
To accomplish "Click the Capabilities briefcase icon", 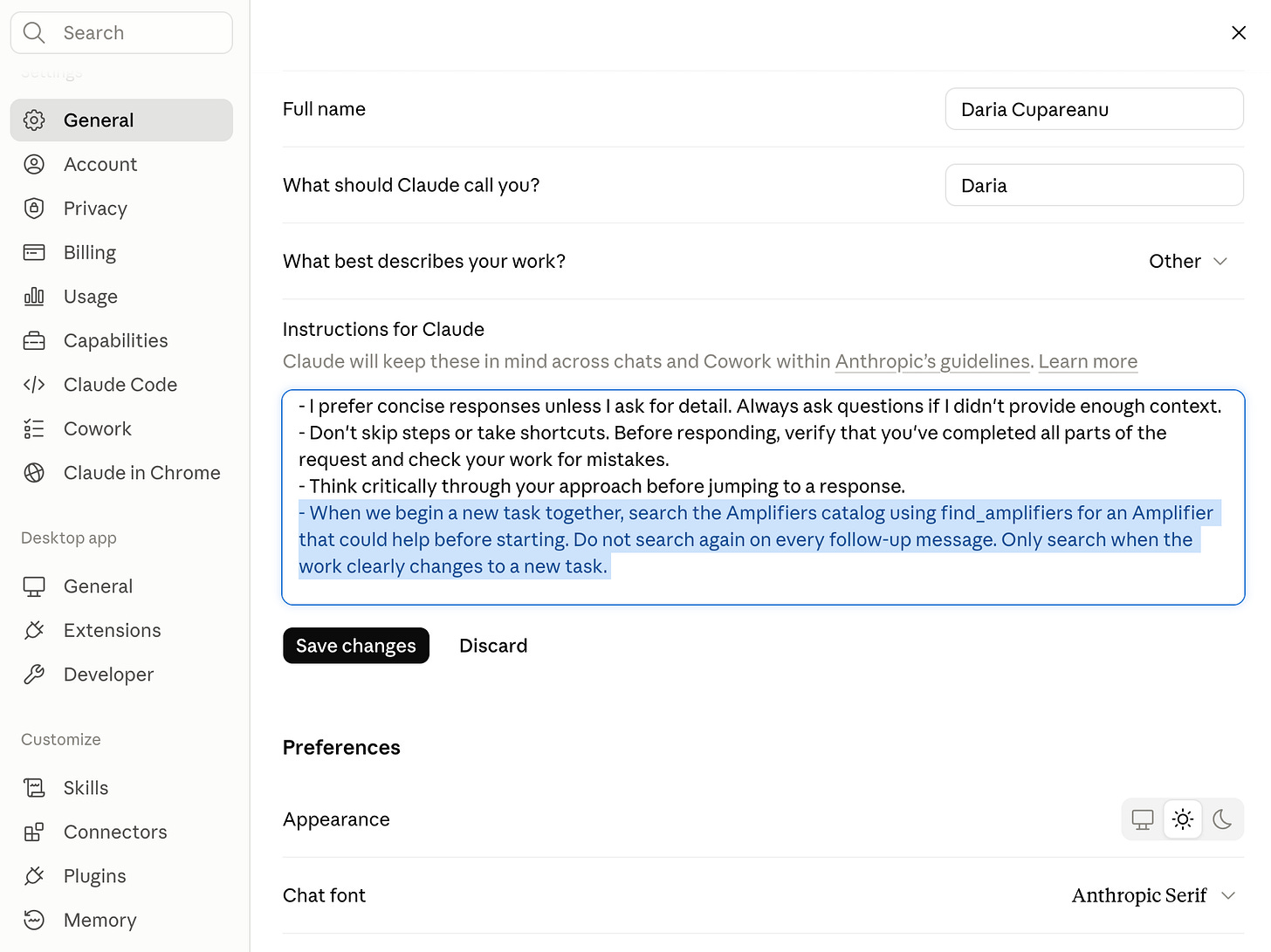I will pyautogui.click(x=34, y=340).
